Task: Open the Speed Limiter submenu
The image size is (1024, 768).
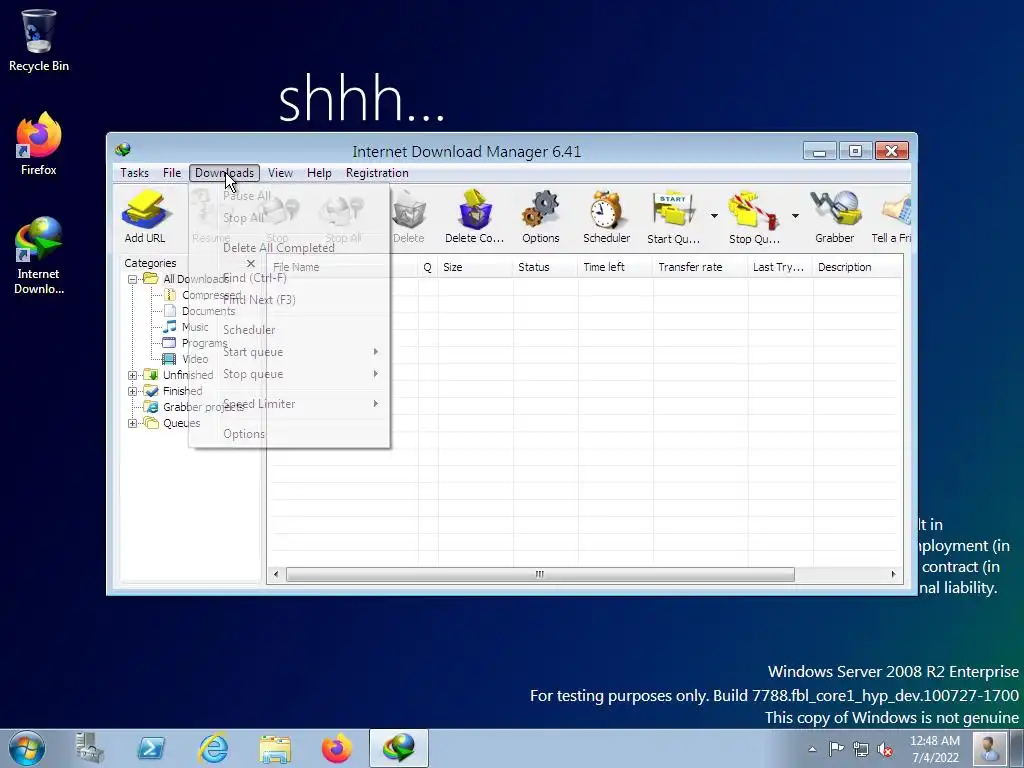Action: (x=289, y=404)
